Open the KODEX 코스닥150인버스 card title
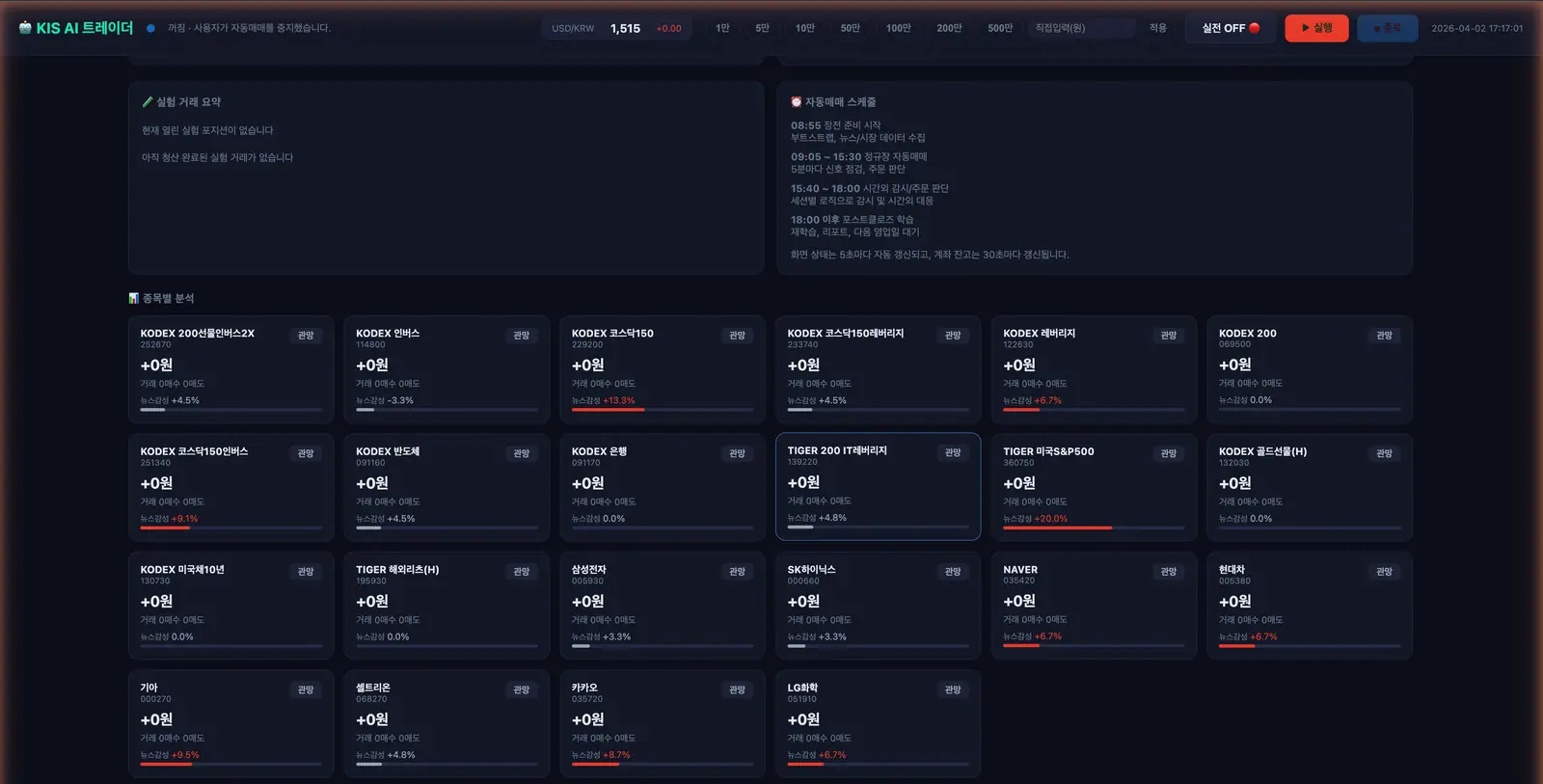Viewport: 1543px width, 784px height. [x=195, y=451]
